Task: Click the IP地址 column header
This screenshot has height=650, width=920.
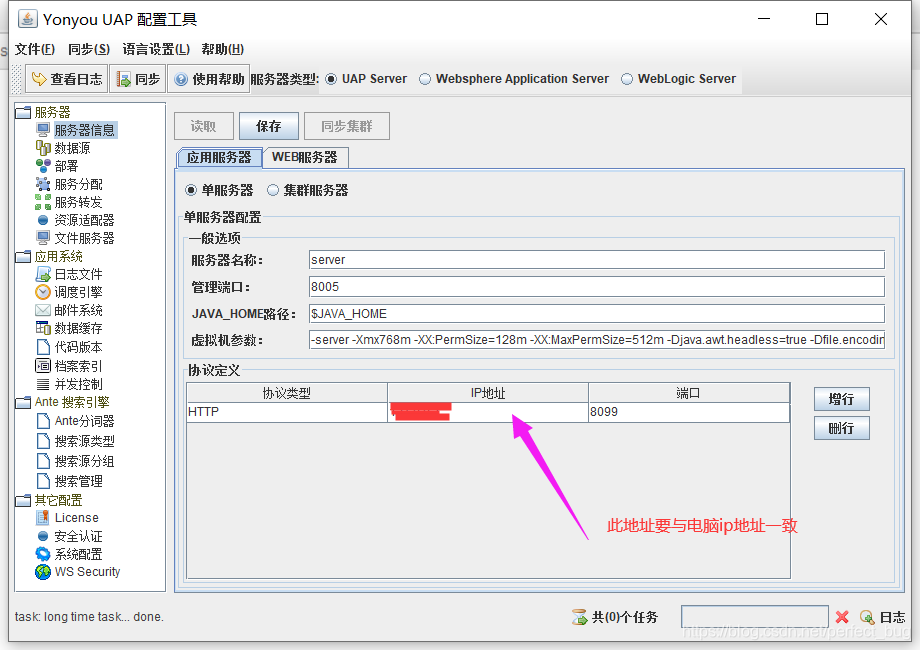Action: 488,393
